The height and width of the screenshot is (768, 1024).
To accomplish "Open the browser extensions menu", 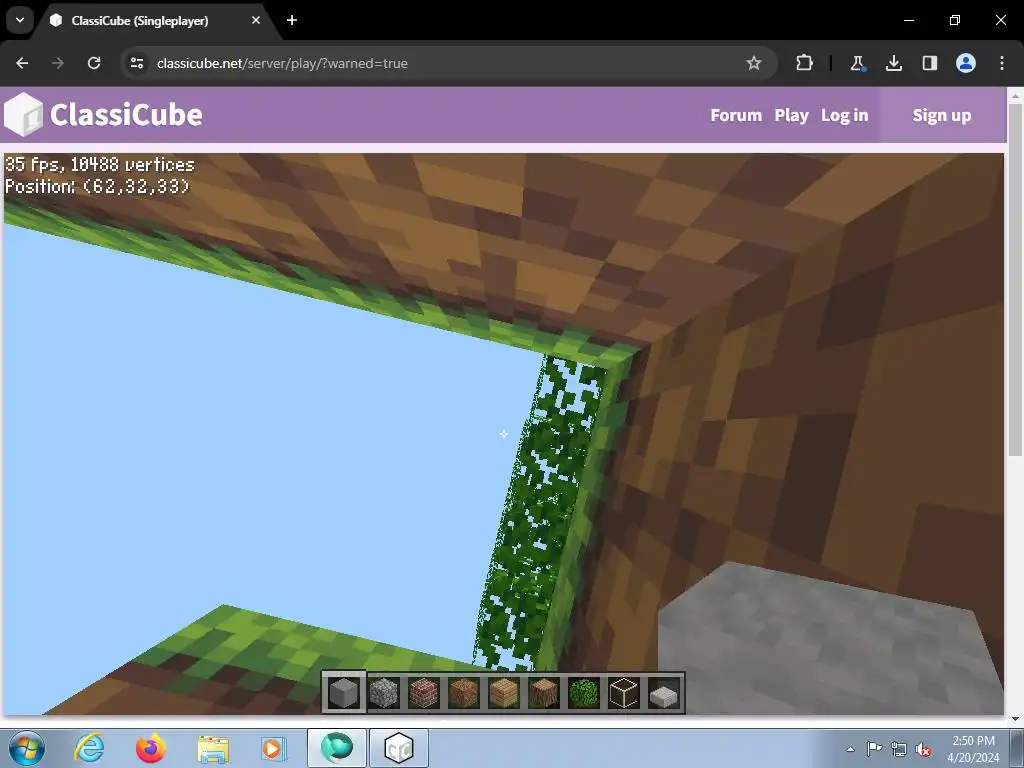I will pyautogui.click(x=805, y=63).
